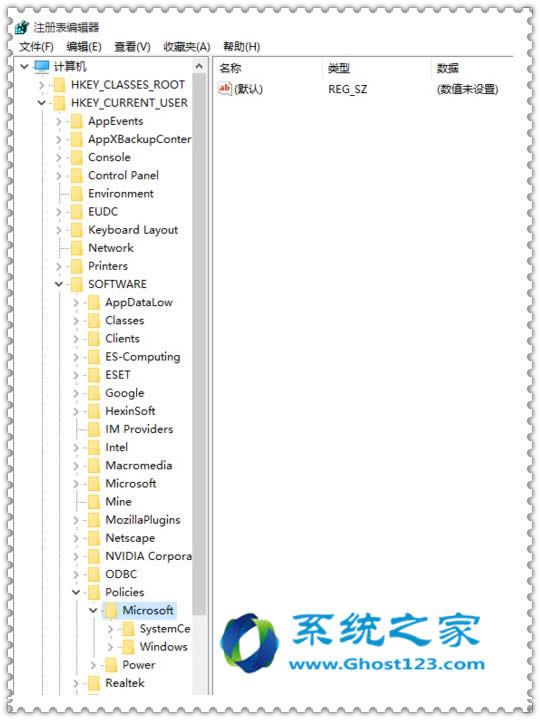
Task: Click the Console folder icon
Action: point(77,158)
